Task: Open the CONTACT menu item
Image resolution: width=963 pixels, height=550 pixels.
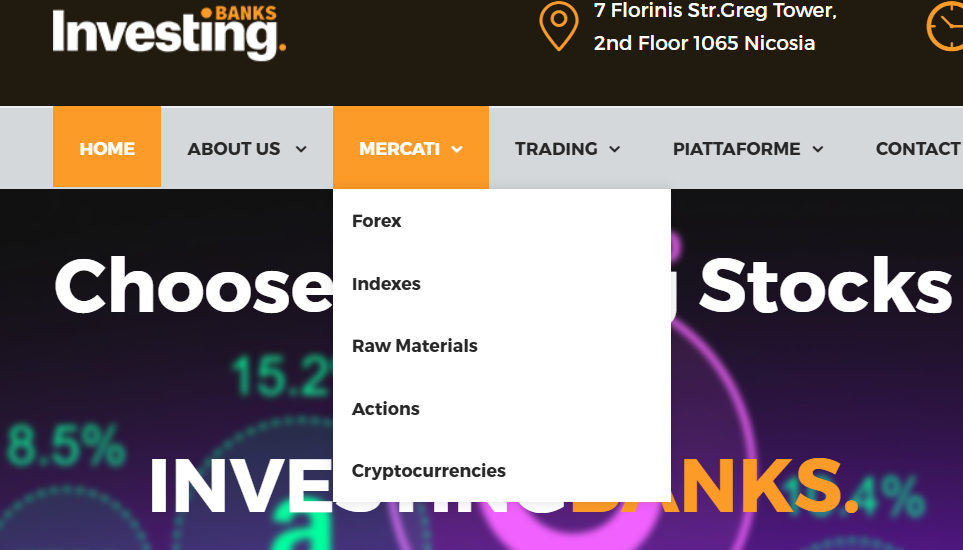Action: [x=919, y=149]
